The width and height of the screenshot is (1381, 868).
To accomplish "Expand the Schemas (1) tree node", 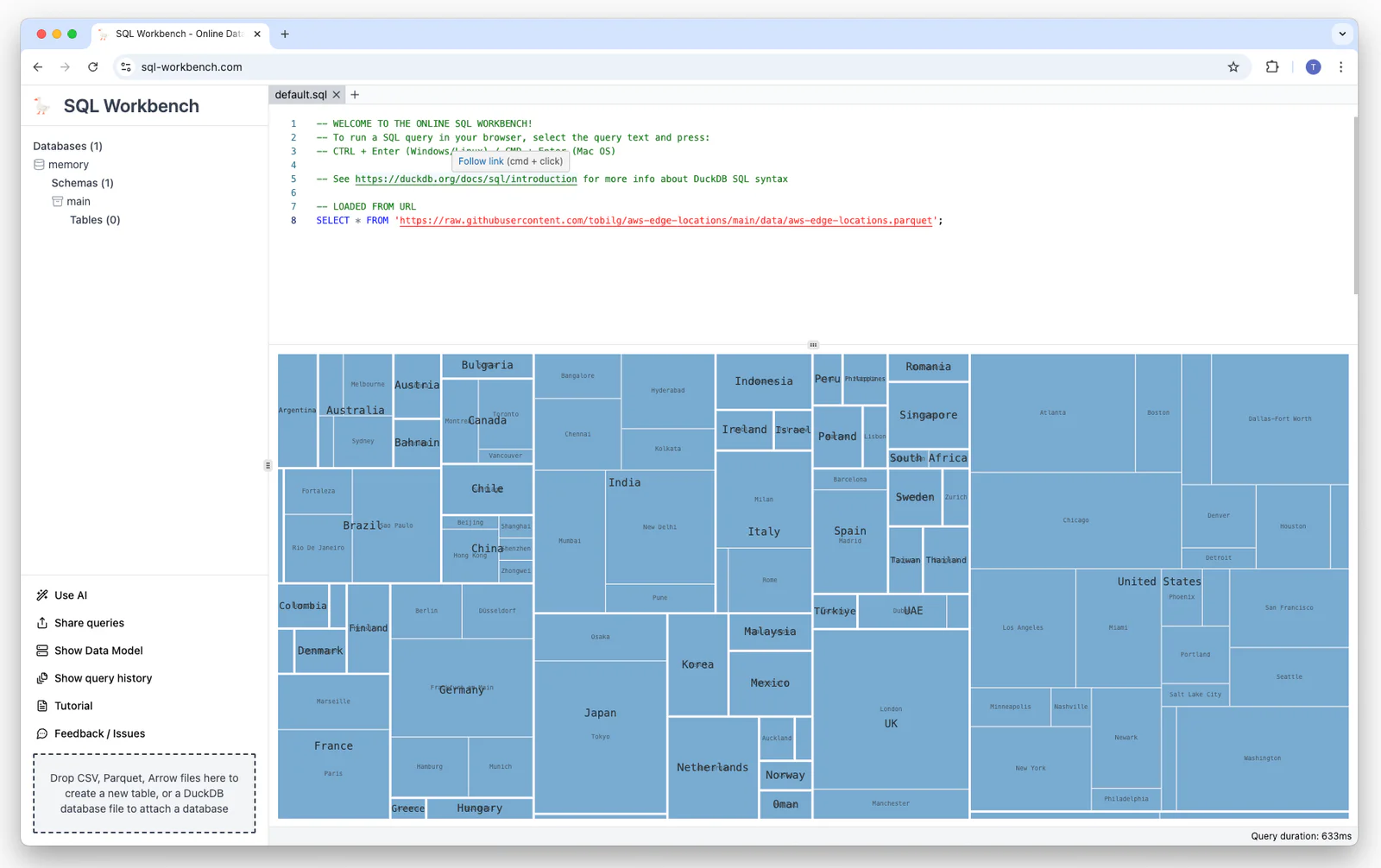I will (82, 183).
